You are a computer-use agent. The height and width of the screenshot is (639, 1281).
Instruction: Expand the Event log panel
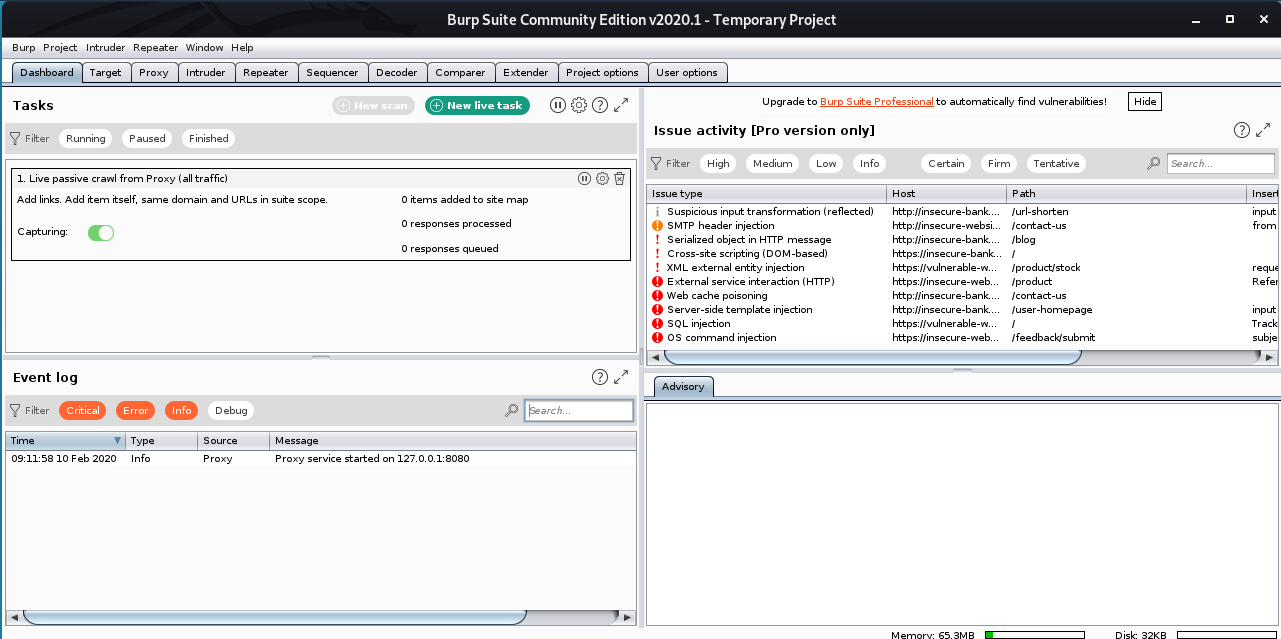coord(621,377)
